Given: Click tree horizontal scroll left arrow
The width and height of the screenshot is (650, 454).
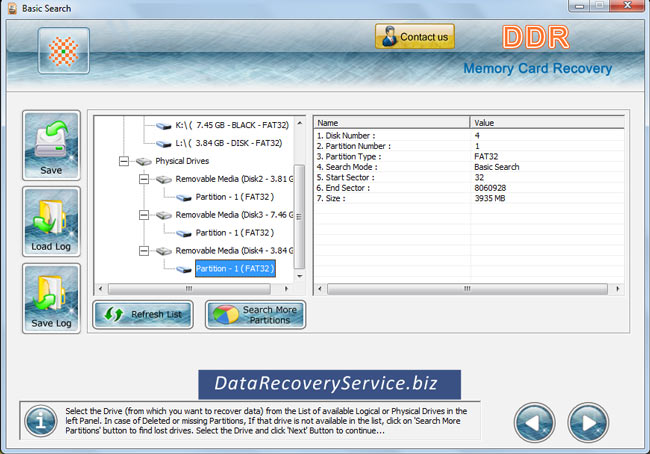Looking at the screenshot, I should coord(100,289).
